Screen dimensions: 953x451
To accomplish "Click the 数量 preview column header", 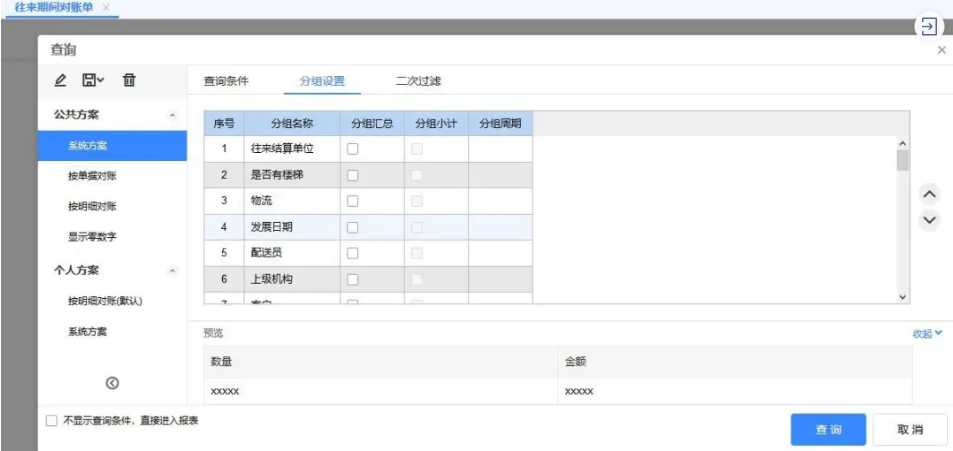I will 380,362.
